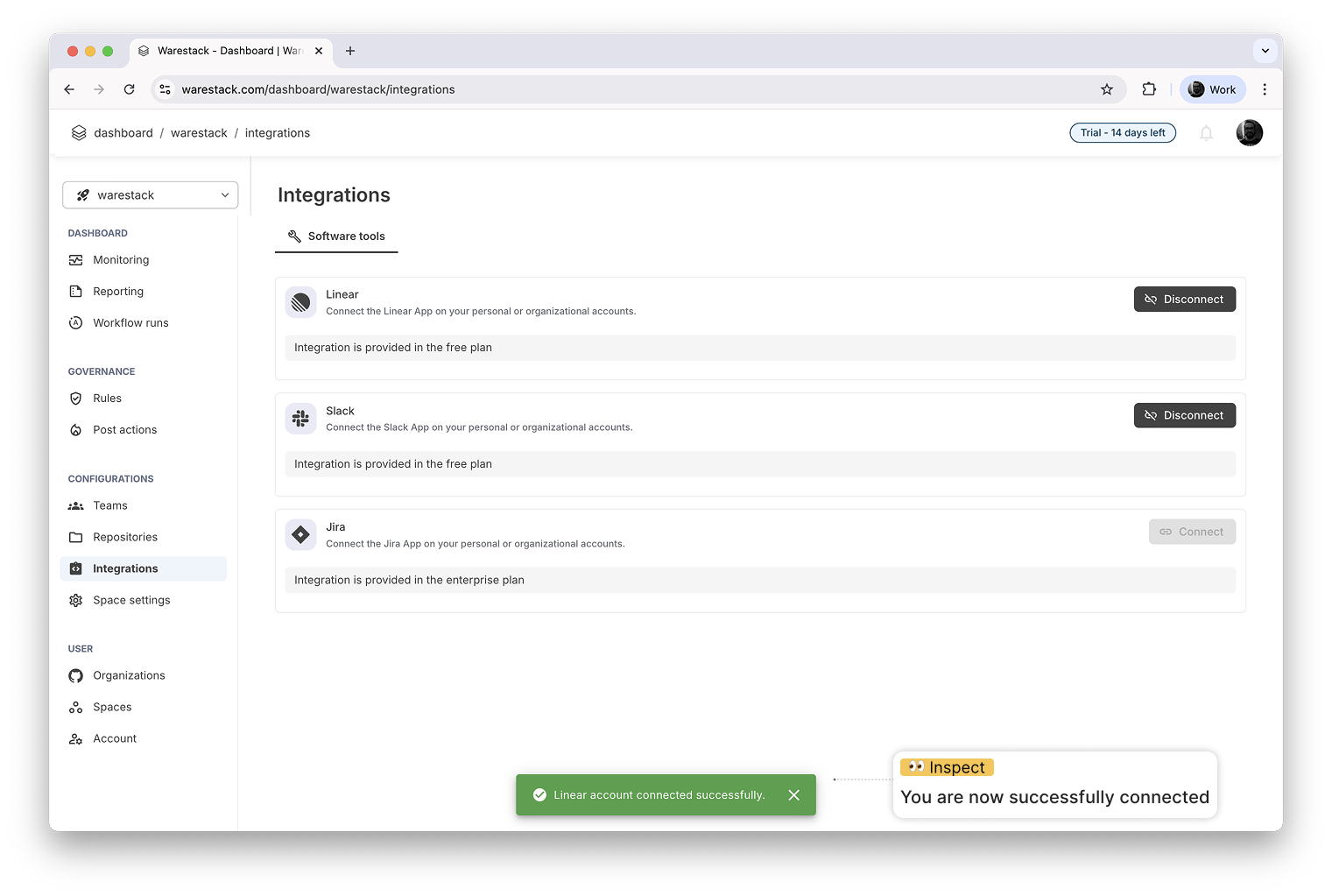
Task: Open the tab search chevron dropdown
Action: [1265, 51]
